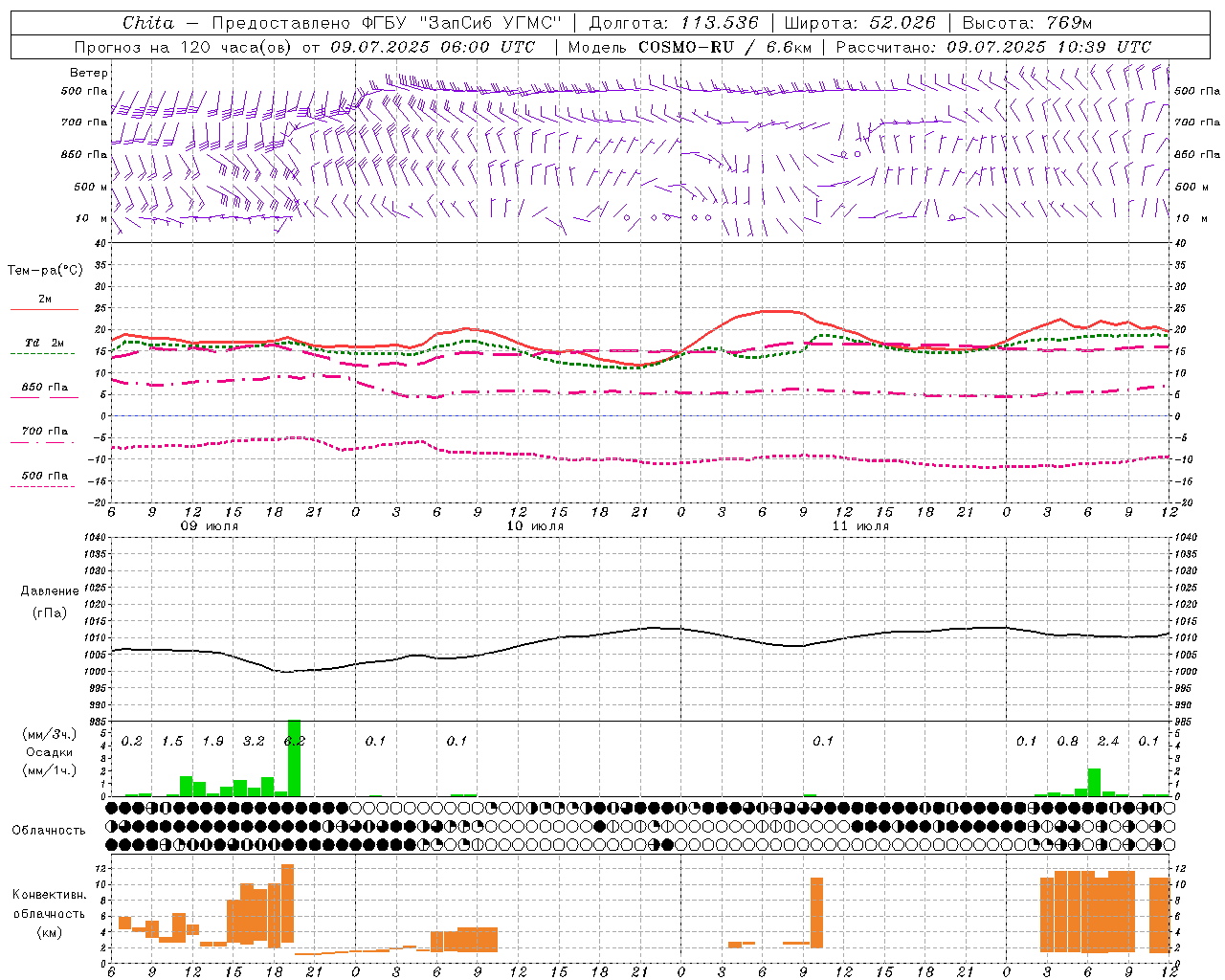
Task: Click the "(мм/1ч.)" precipitation unit label
Action: 50,770
